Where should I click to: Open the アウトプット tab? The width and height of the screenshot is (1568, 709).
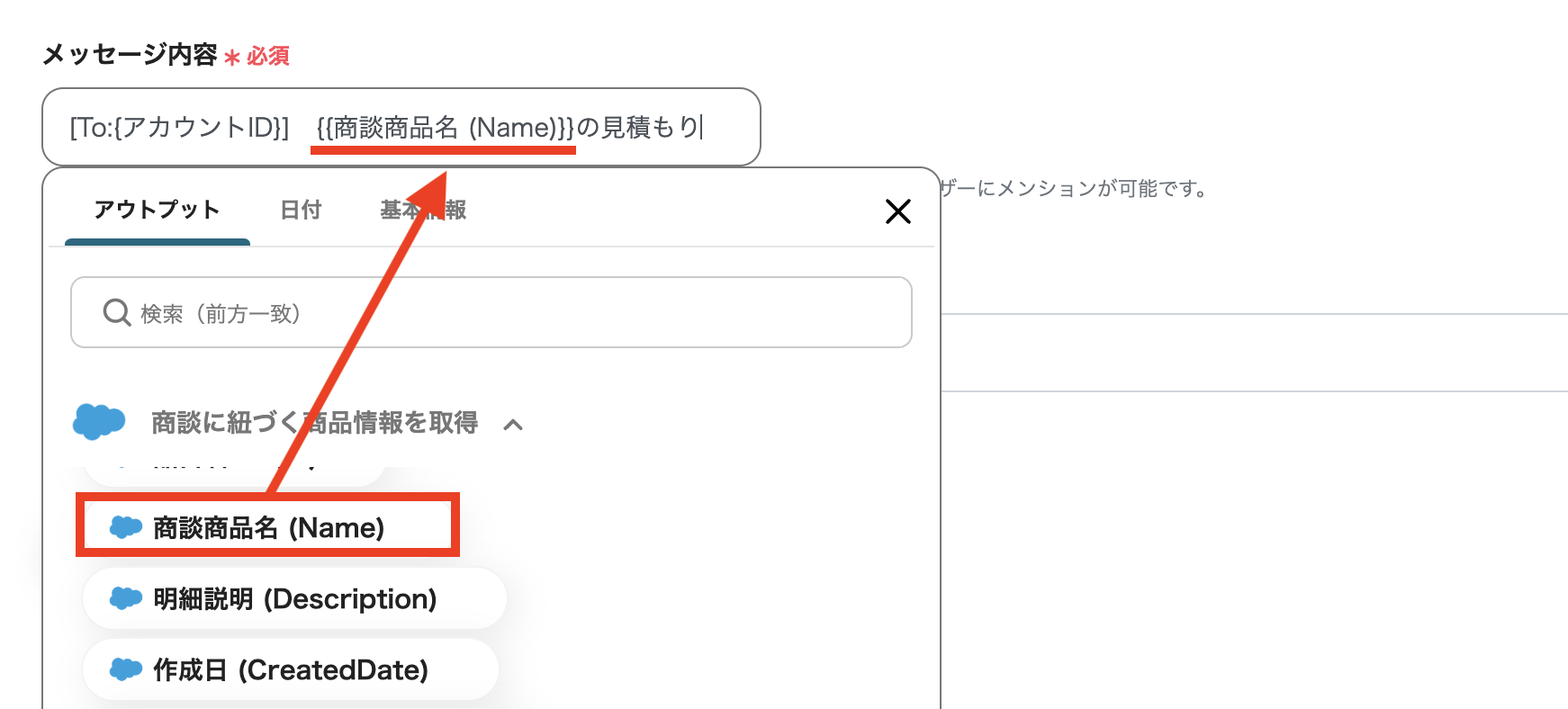point(156,210)
